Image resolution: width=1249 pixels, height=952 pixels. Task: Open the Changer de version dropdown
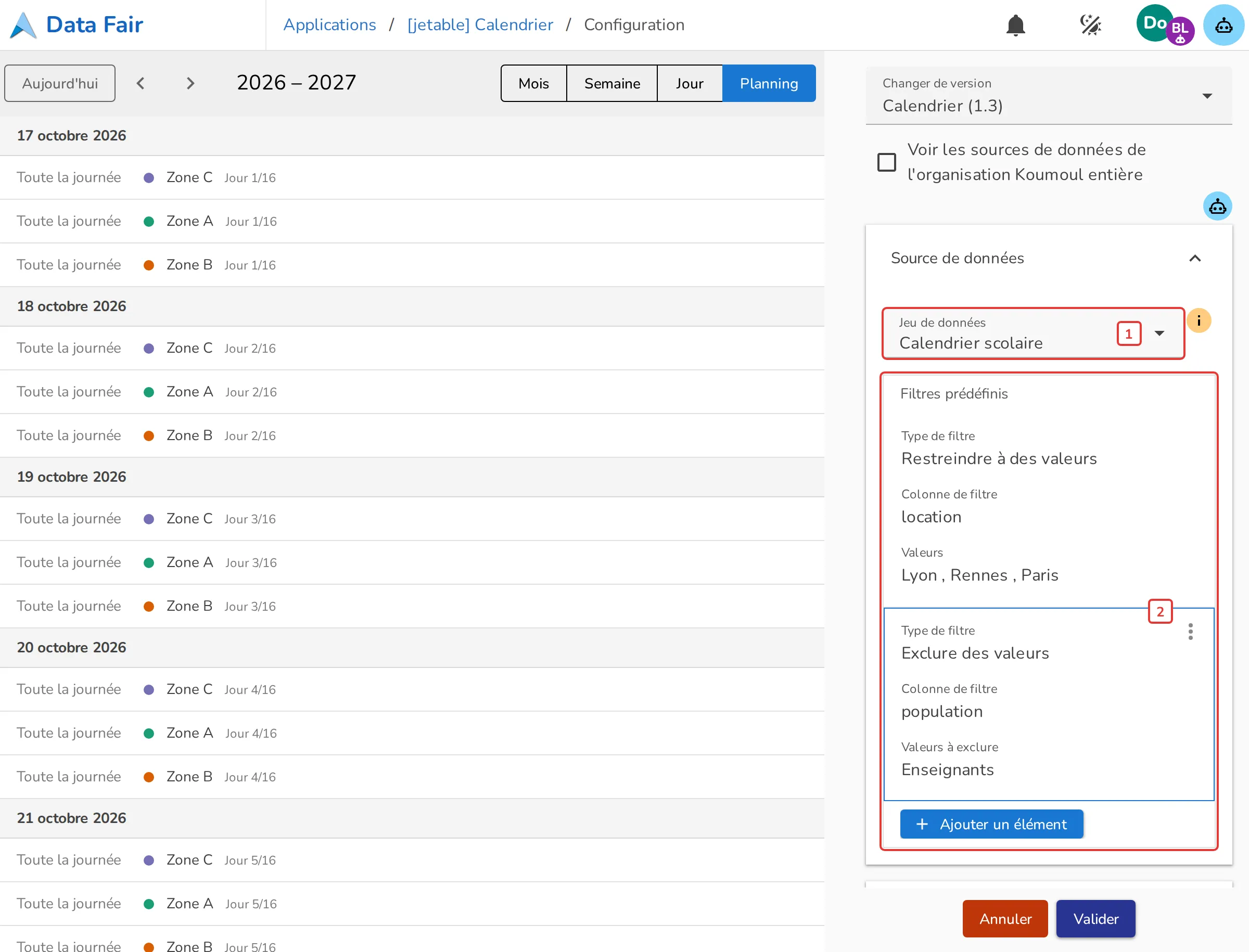[x=1048, y=95]
